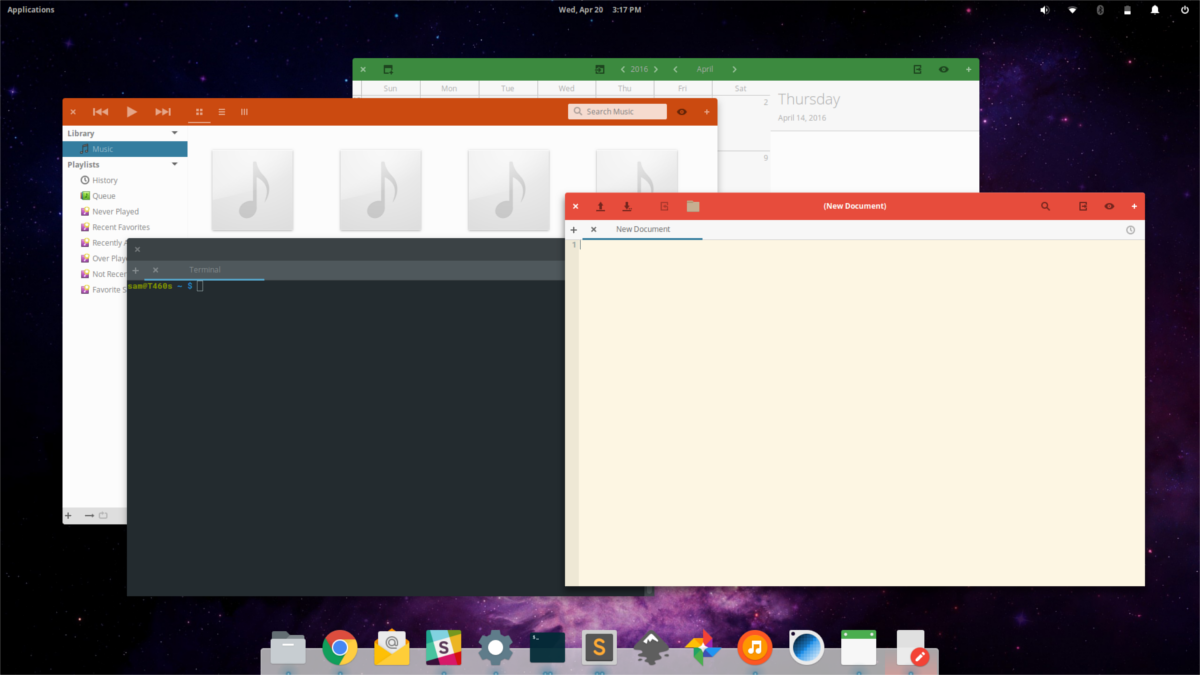Viewport: 1200px width, 675px height.
Task: Click into the text editor document area
Action: (861, 412)
